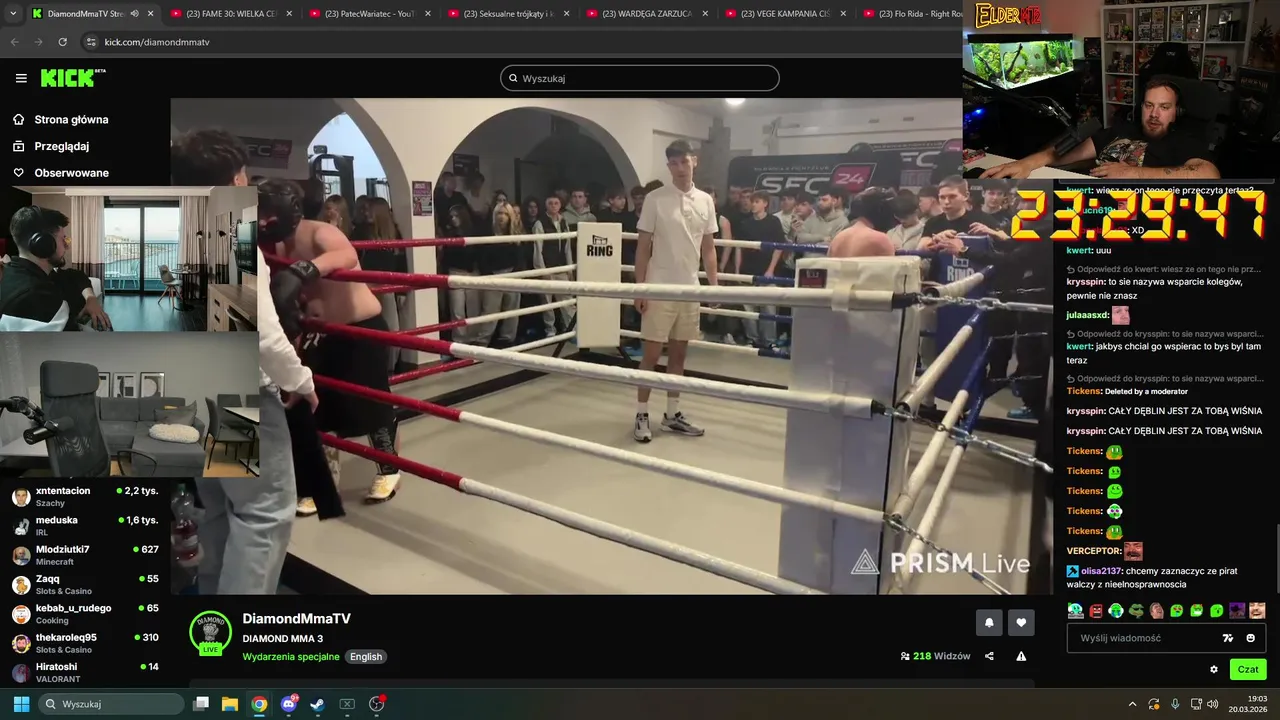
Task: Open Steam from taskbar
Action: [317, 704]
